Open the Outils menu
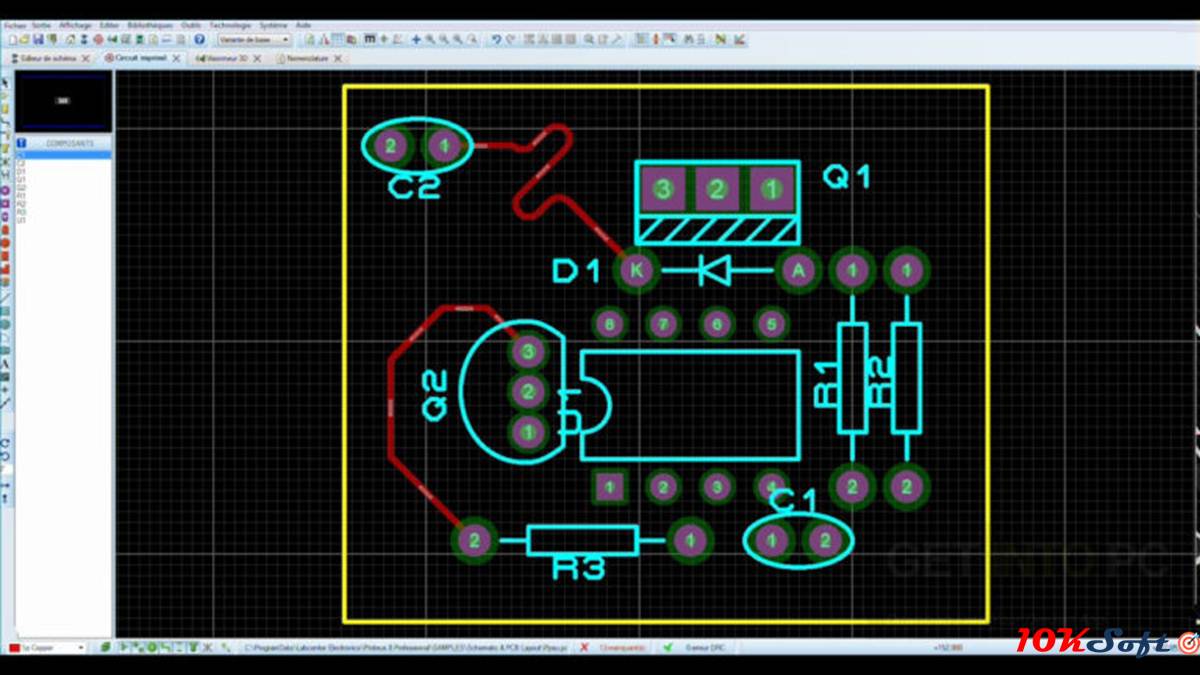This screenshot has width=1200, height=675. click(191, 25)
